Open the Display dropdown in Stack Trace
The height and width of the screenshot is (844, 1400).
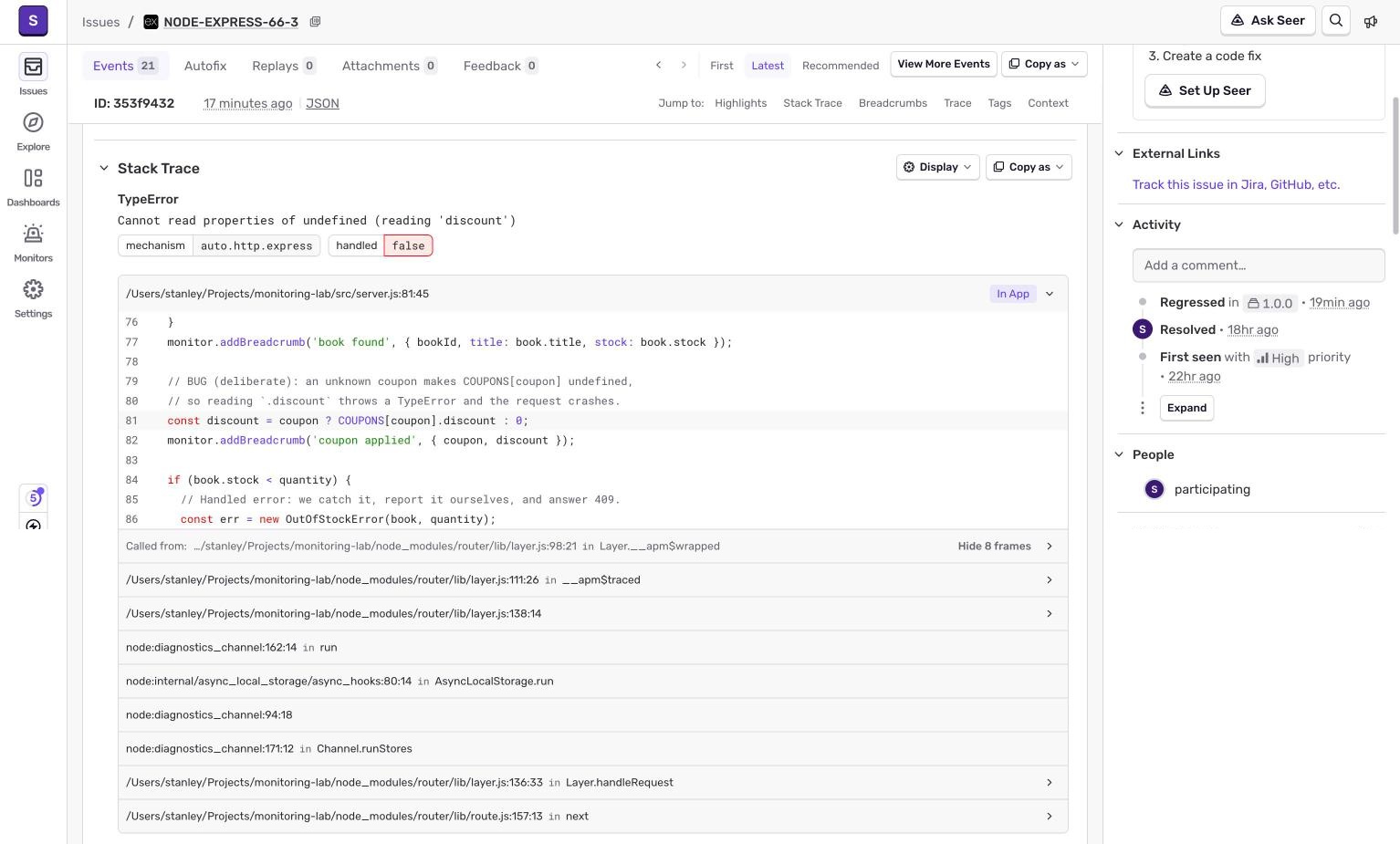937,167
